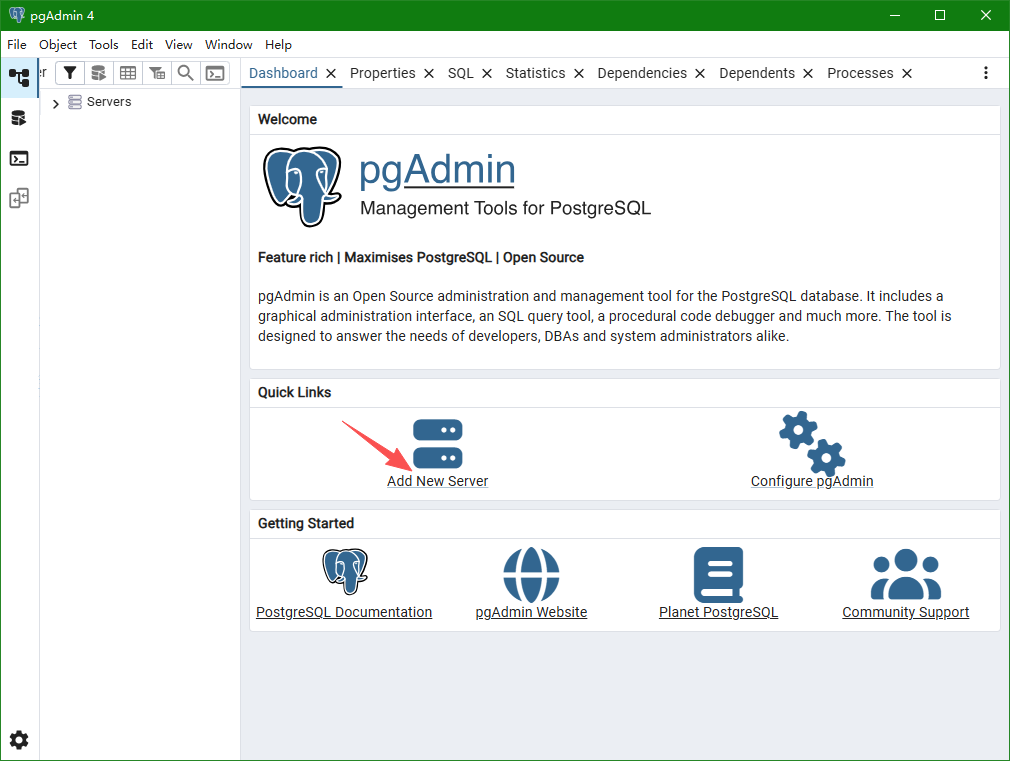
Task: Click the Configure pgAdmin gears icon
Action: pos(812,443)
